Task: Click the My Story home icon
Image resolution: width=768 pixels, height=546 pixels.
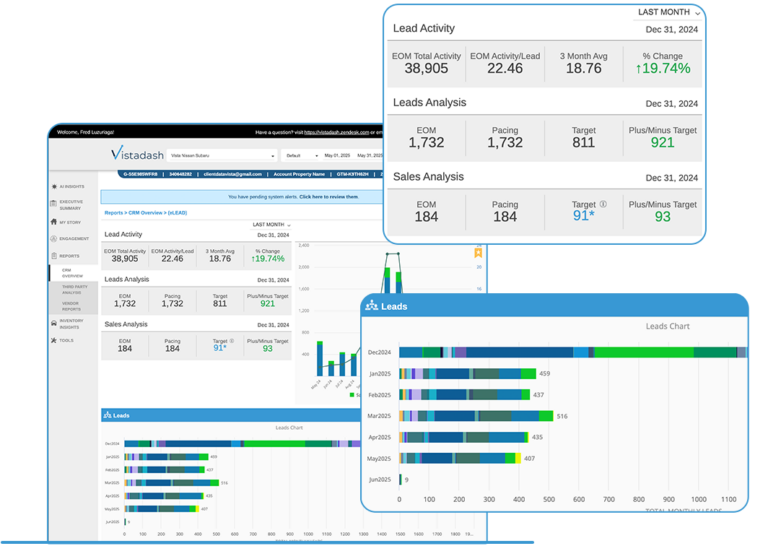Action: tap(53, 222)
